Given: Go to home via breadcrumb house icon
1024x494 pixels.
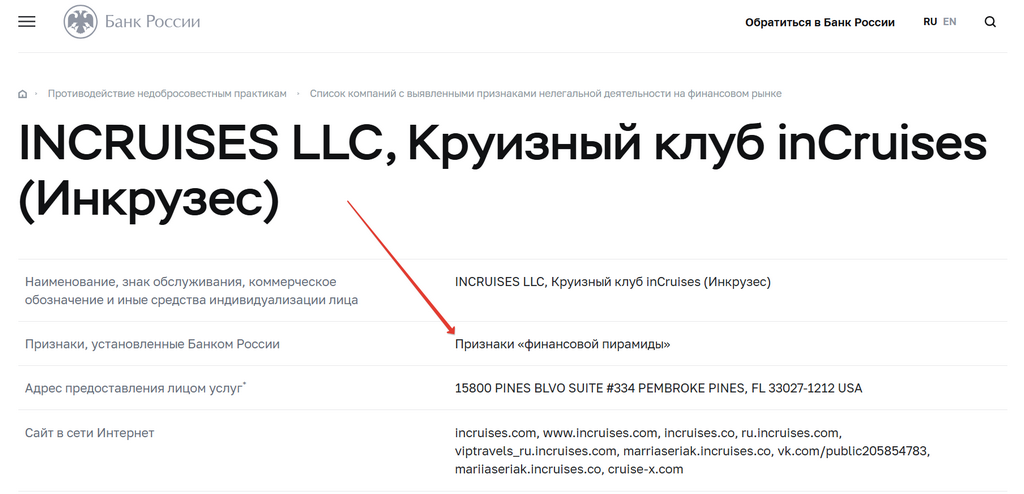Looking at the screenshot, I should (x=23, y=94).
